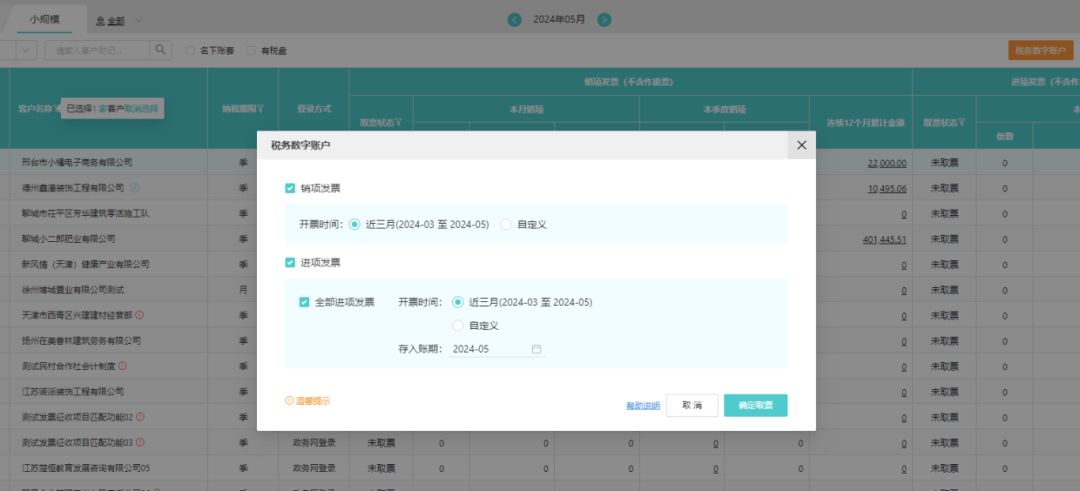
Task: Uncheck the 进项发票 checkbox
Action: pos(290,262)
